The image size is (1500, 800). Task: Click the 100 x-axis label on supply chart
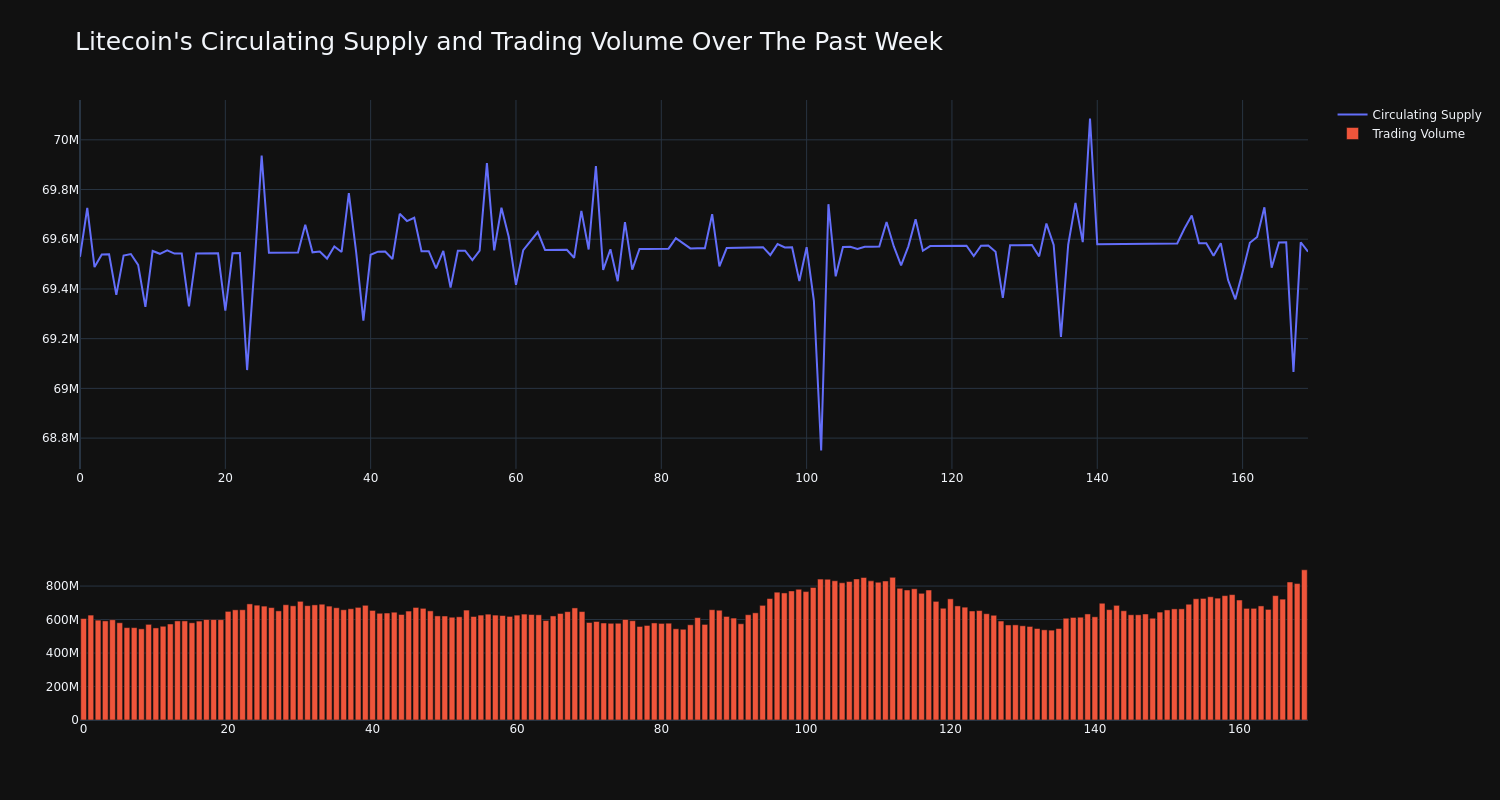[x=806, y=478]
